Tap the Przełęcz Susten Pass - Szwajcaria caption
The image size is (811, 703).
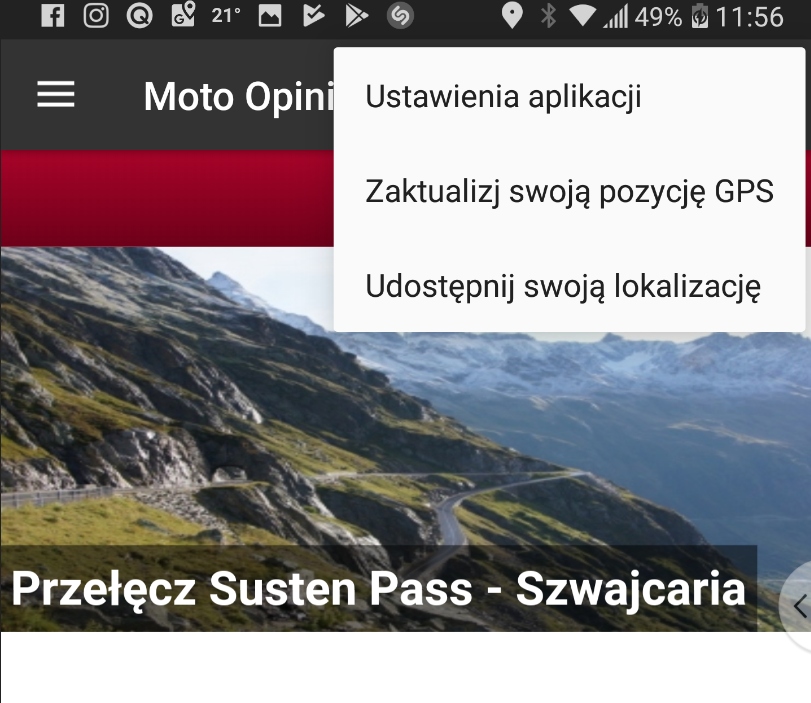[x=378, y=588]
